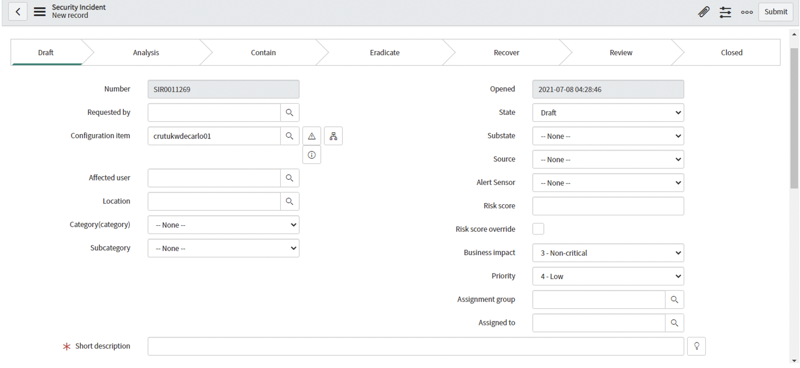
Task: Select the Closed stage tab
Action: tap(732, 53)
